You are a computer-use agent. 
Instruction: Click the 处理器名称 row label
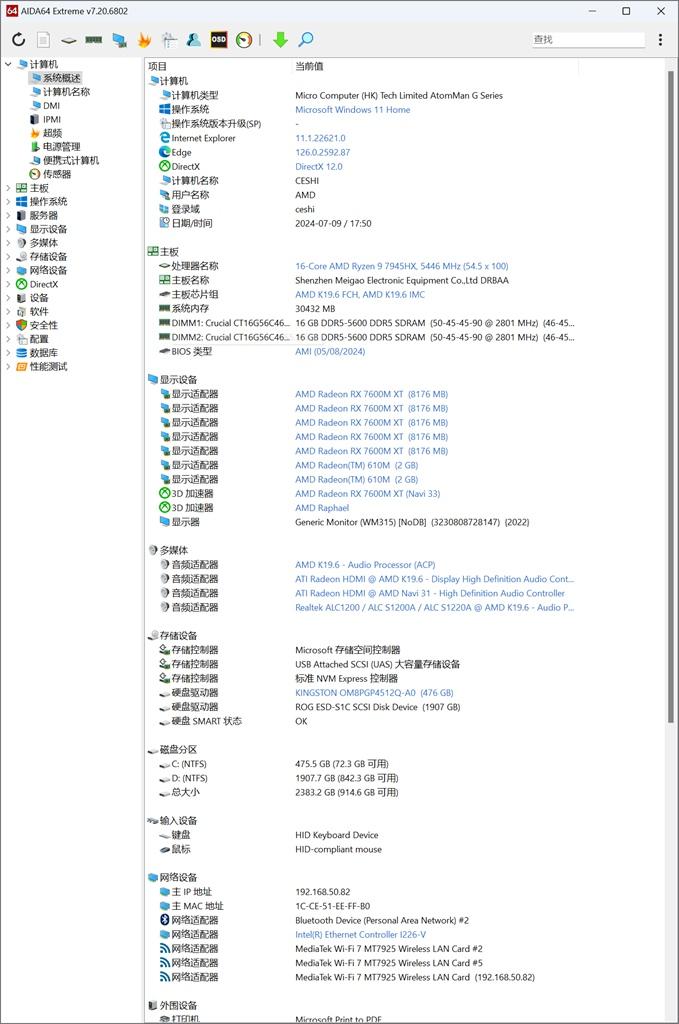[195, 266]
